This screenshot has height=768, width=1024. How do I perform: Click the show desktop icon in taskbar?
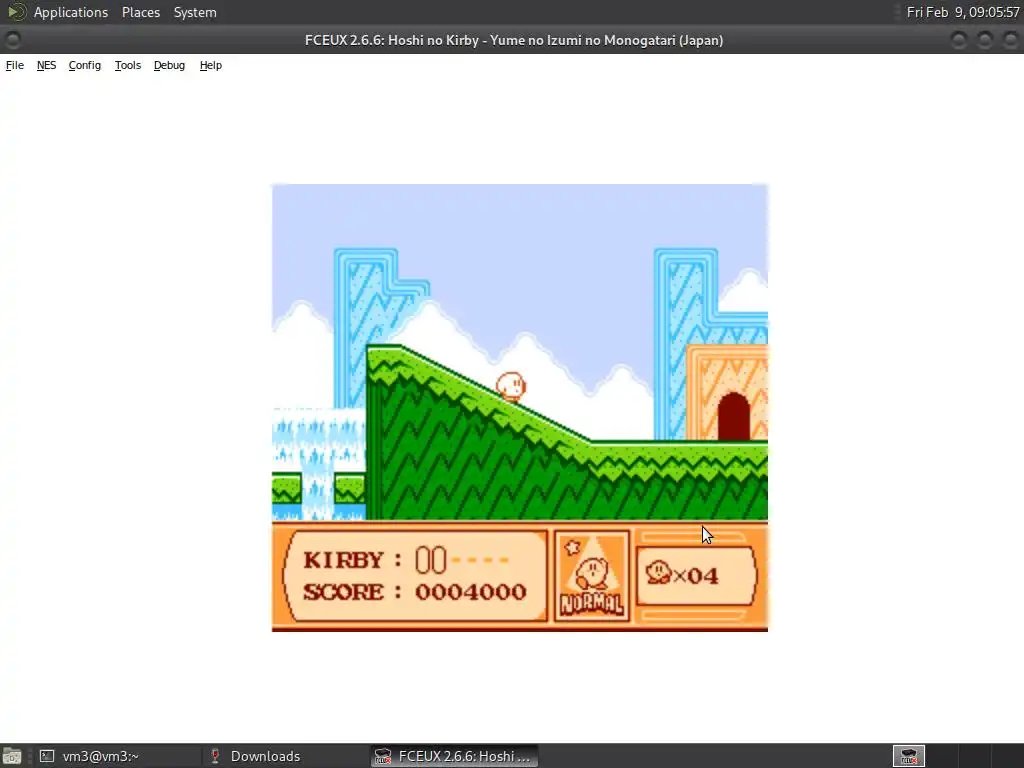point(12,756)
